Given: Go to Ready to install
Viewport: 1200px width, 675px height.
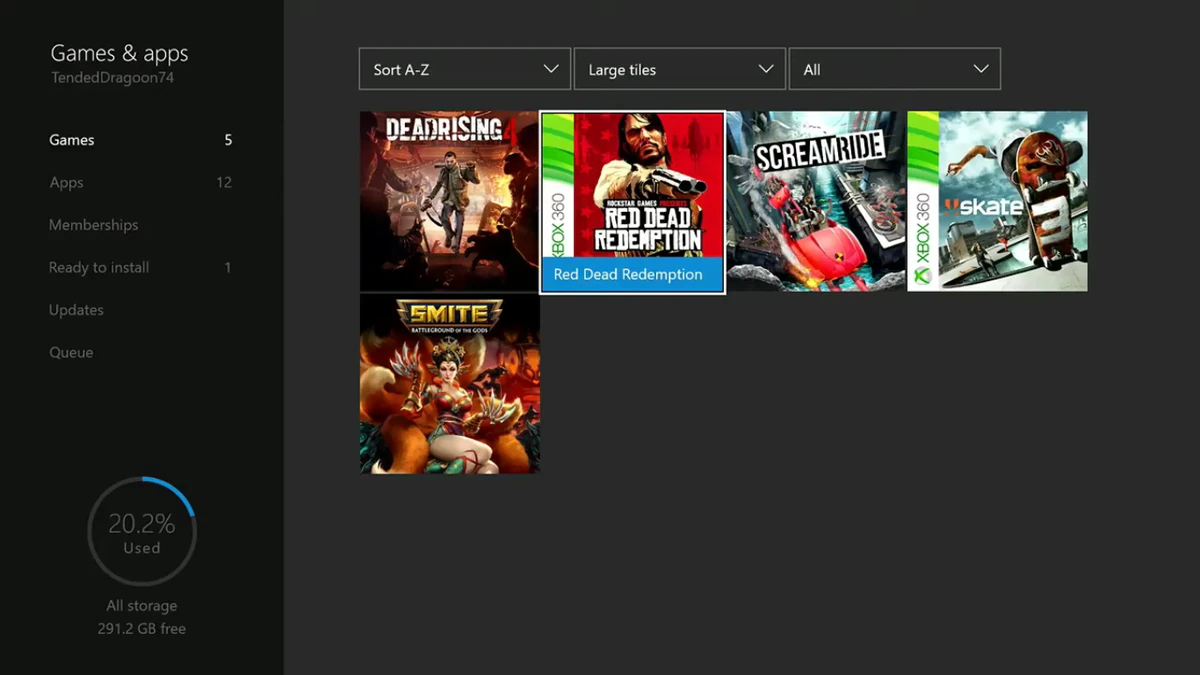Looking at the screenshot, I should pos(141,267).
